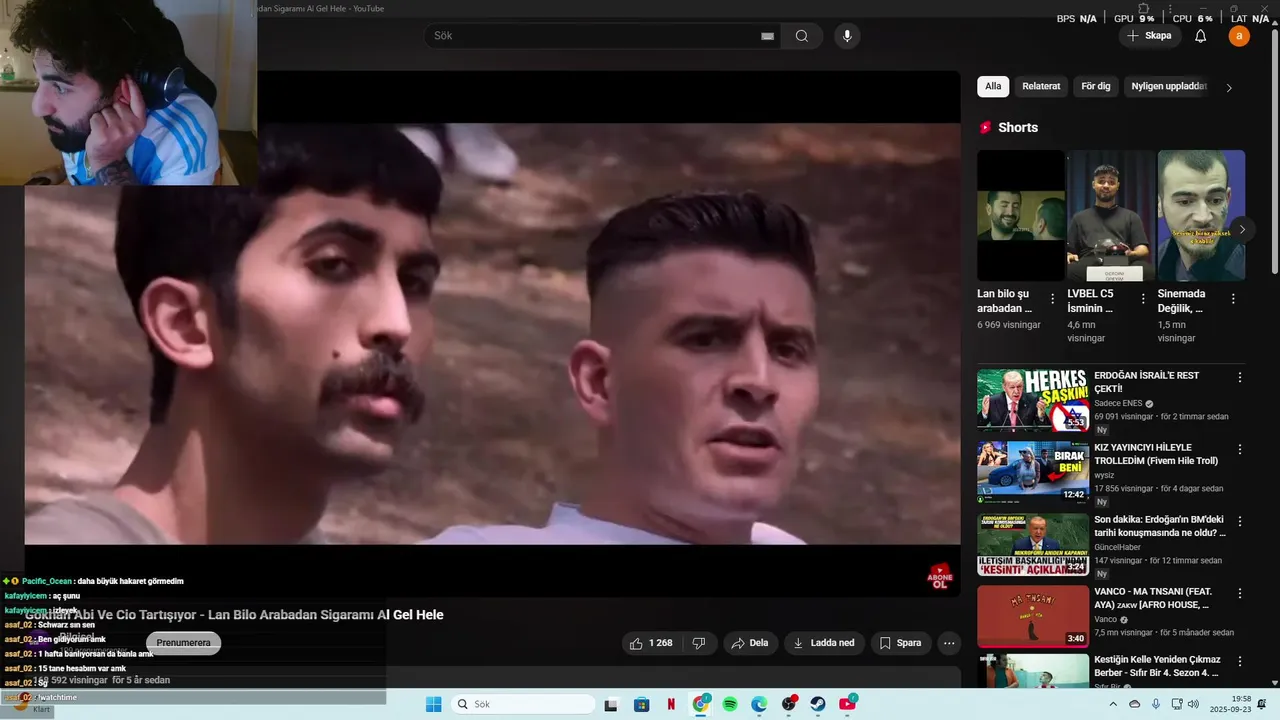The image size is (1280, 720).
Task: Open Steam from the taskbar
Action: [818, 704]
